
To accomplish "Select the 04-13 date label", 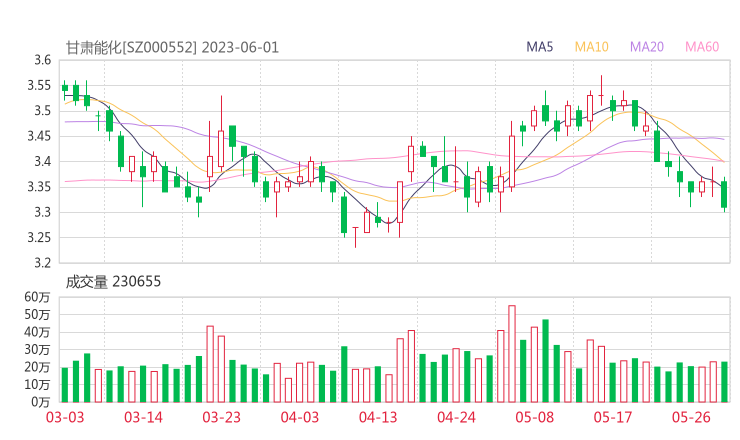I will pyautogui.click(x=378, y=417).
